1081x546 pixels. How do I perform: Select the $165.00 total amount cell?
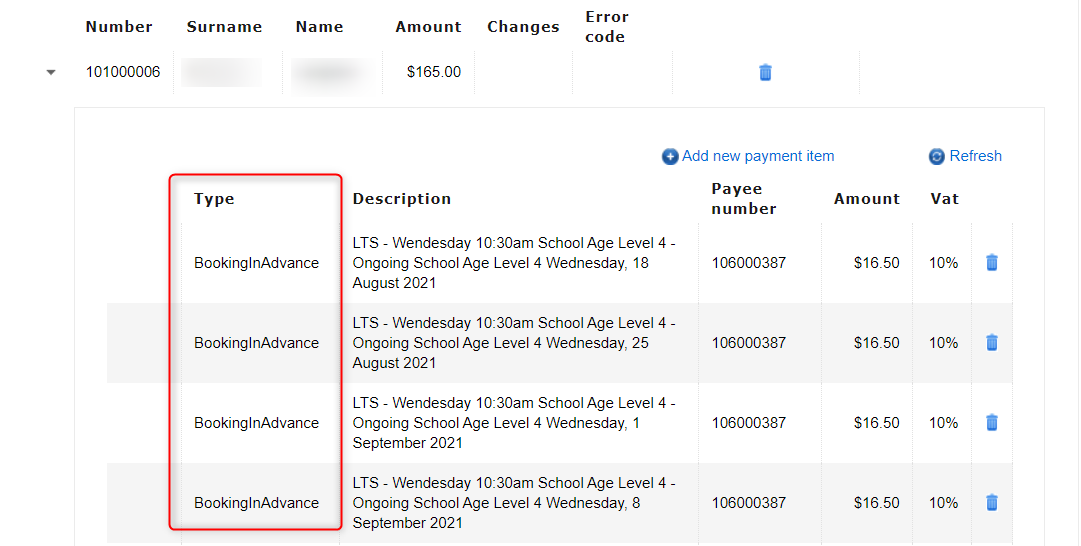433,72
